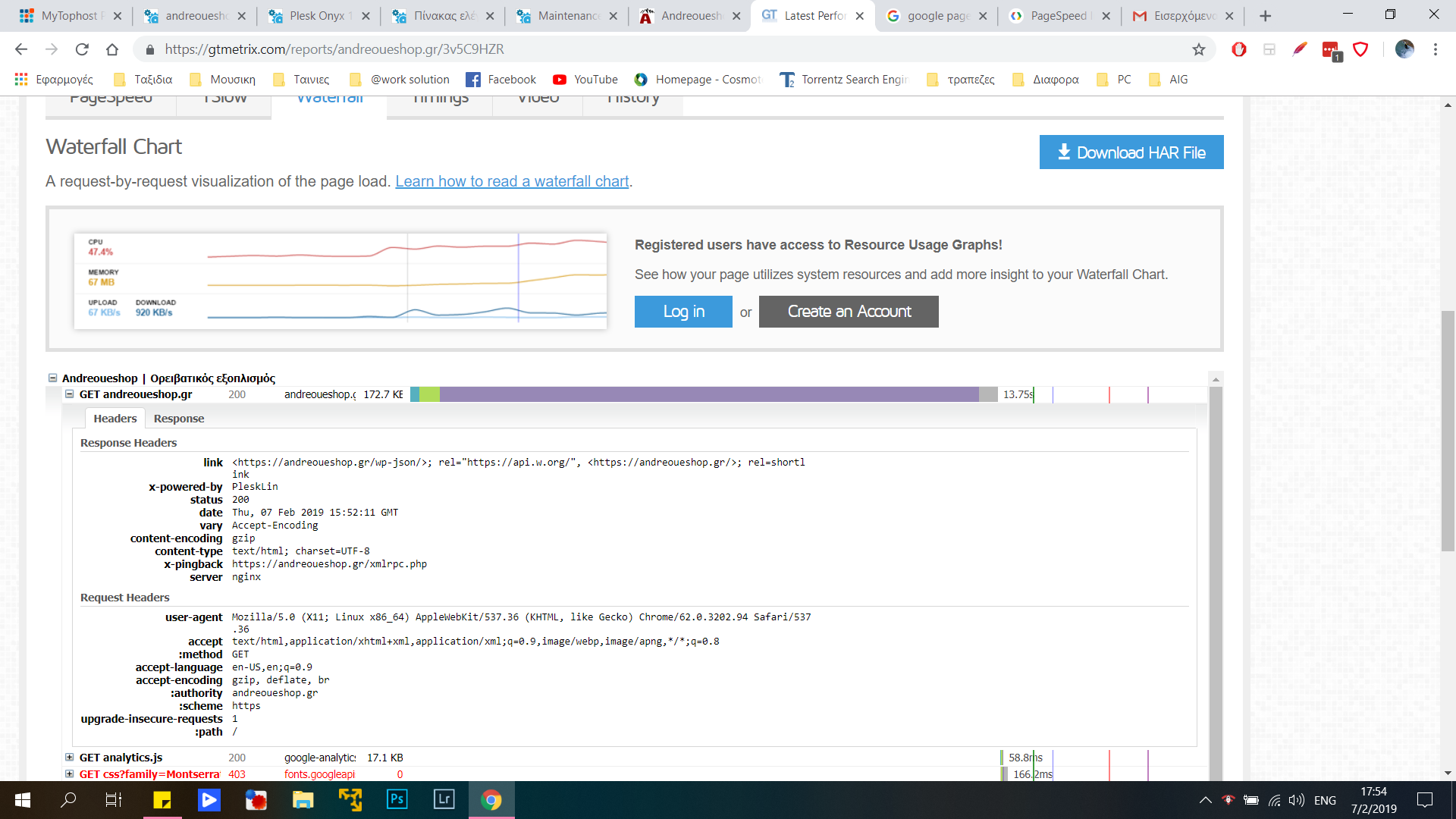The width and height of the screenshot is (1456, 819).
Task: Expand GET analytics.js request row
Action: coord(69,758)
